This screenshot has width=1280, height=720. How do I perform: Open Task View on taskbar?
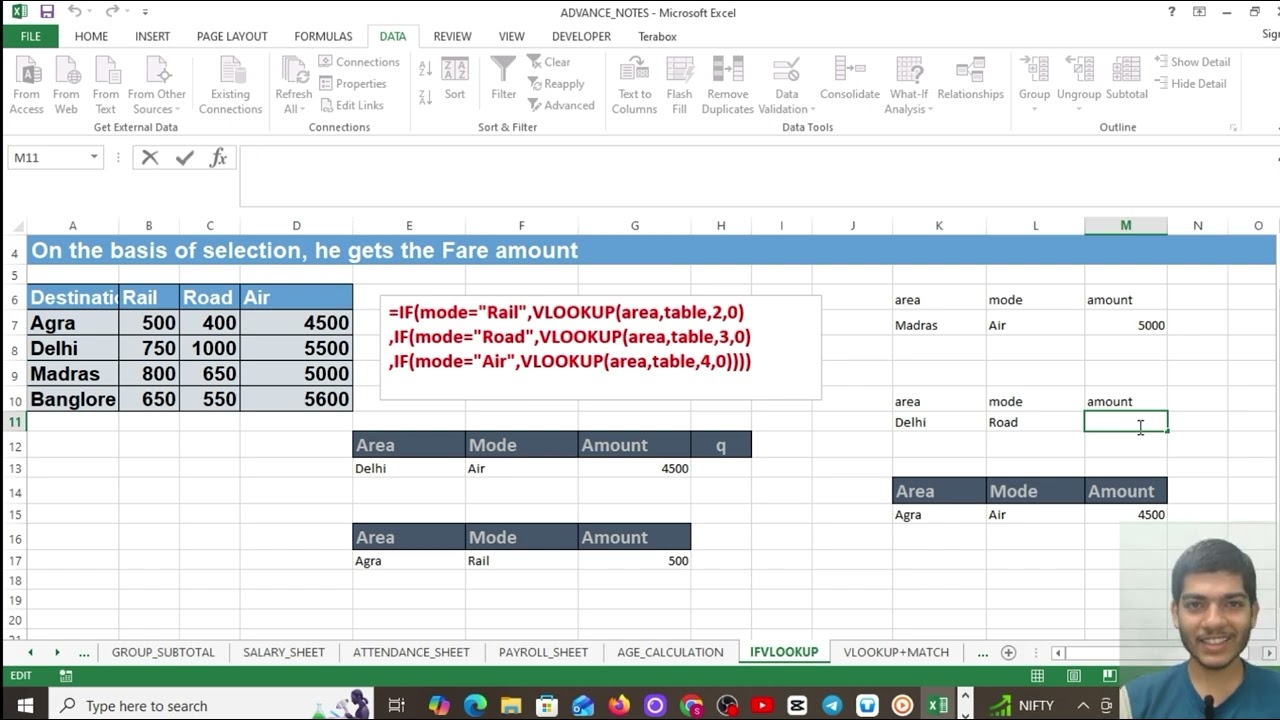pos(396,705)
